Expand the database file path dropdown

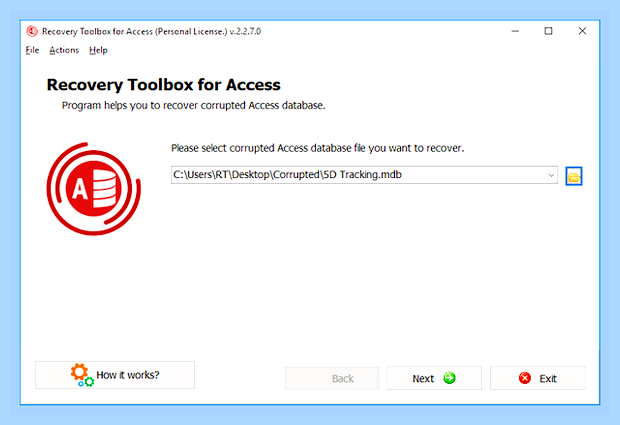(551, 175)
